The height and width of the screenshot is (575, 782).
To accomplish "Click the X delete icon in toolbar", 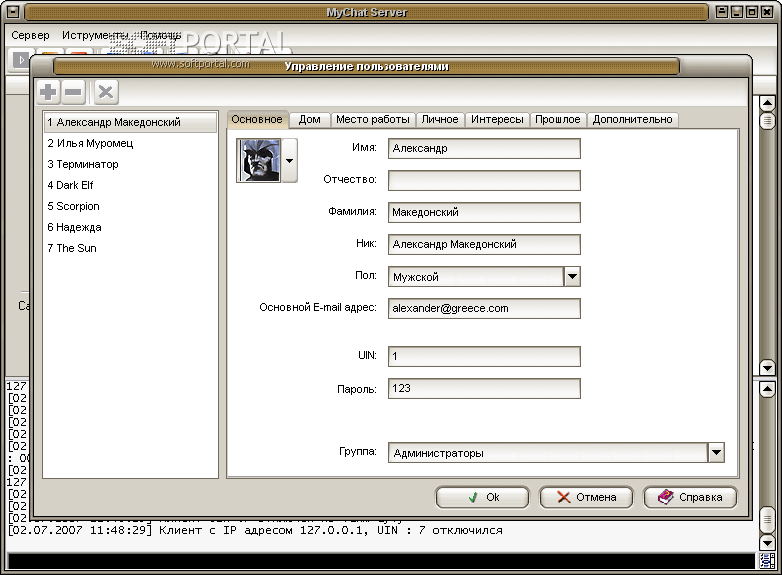I will coord(106,92).
